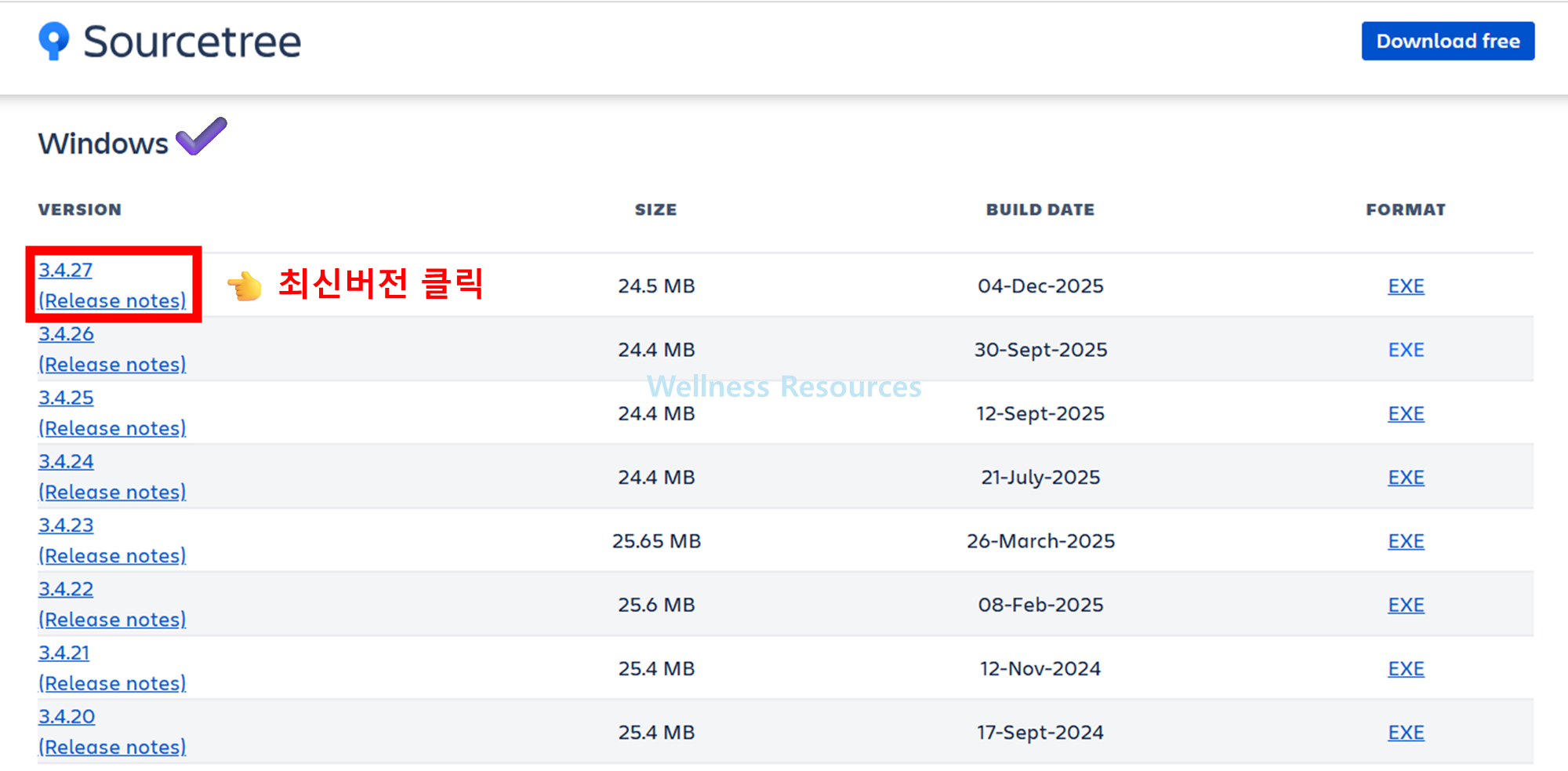Select the 21-July-2025 build date
This screenshot has height=771, width=1568.
pos(1040,478)
